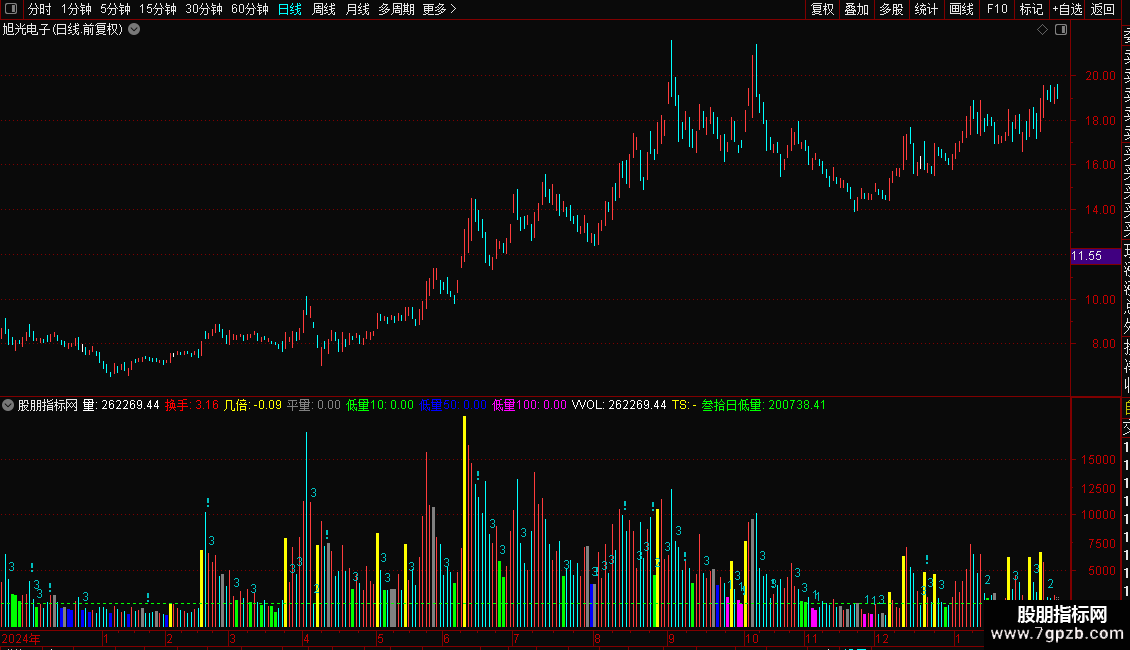Click the 低量100: 0.00 indicator label
The width and height of the screenshot is (1130, 650).
[529, 405]
